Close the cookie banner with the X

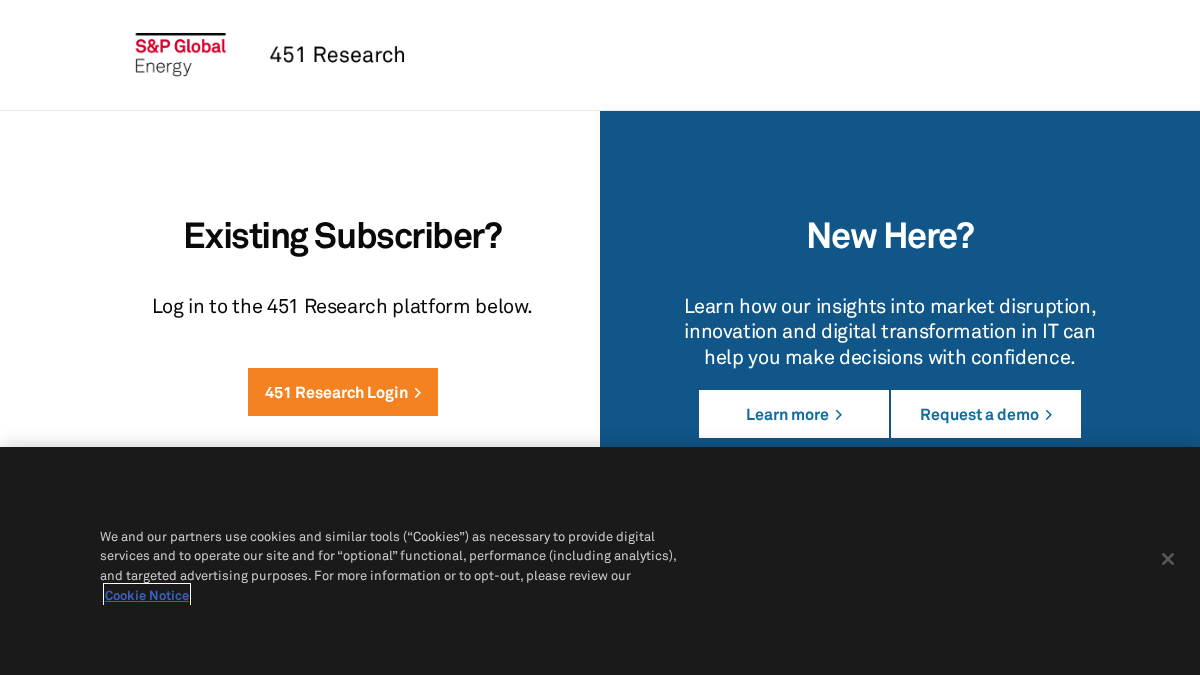tap(1167, 559)
